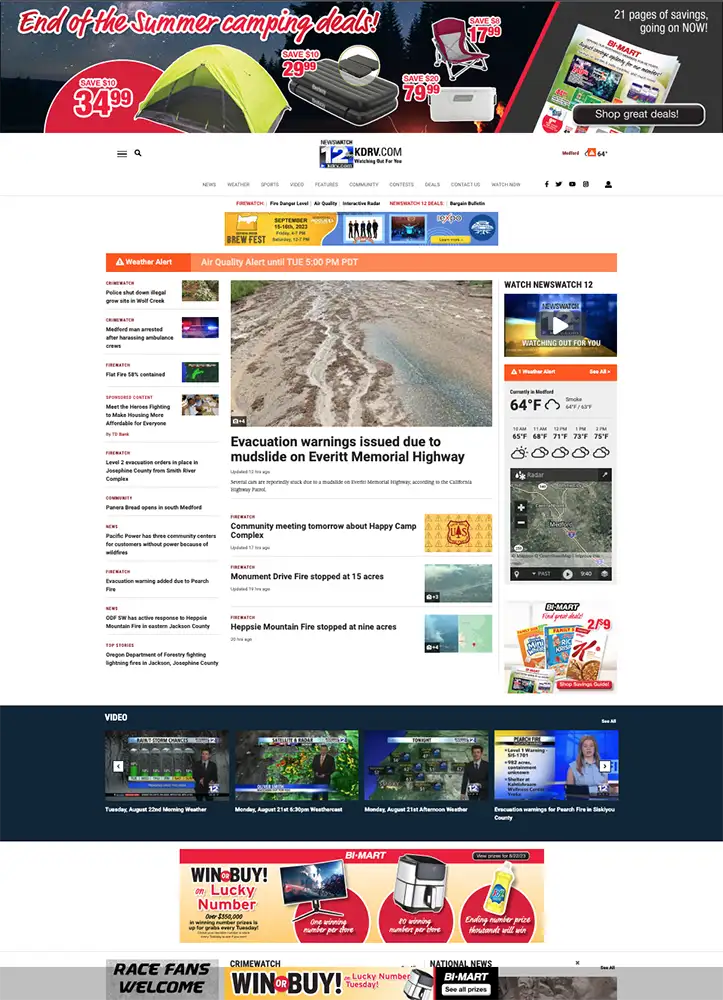Viewport: 723px width, 1000px height.
Task: Open the FEATURES menu
Action: click(326, 184)
